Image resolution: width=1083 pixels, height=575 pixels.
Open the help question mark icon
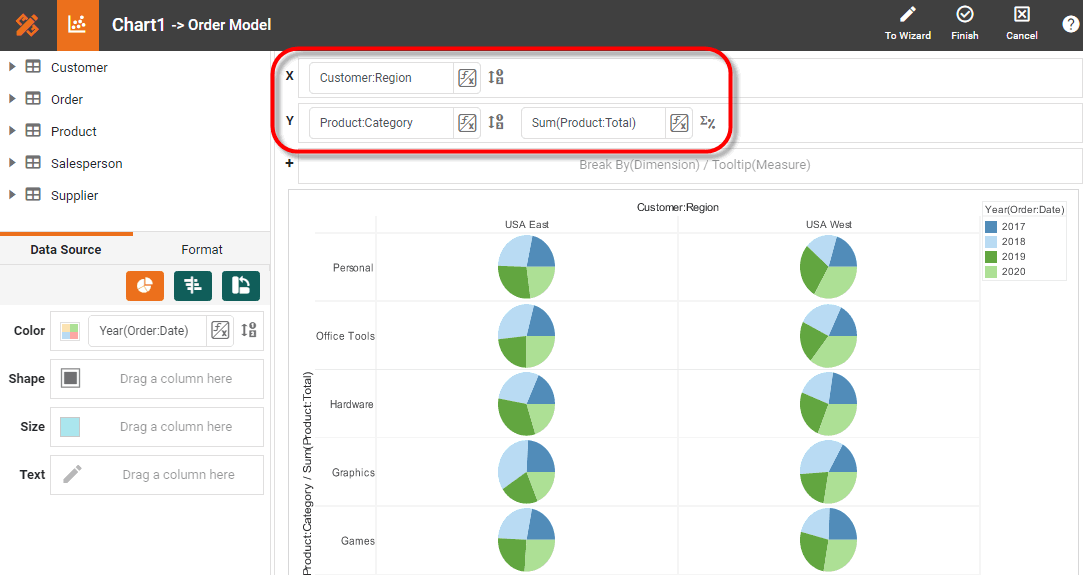coord(1070,25)
